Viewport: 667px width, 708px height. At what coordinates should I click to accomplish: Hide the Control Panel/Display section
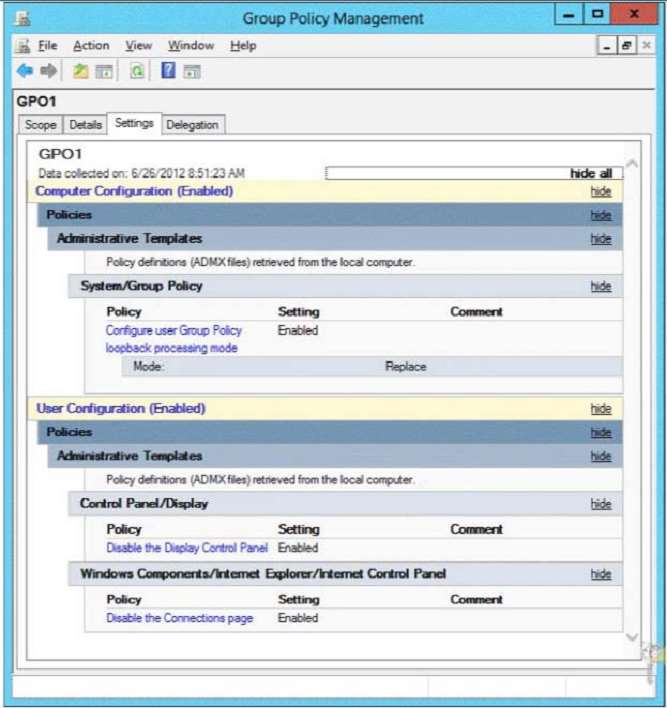point(601,504)
